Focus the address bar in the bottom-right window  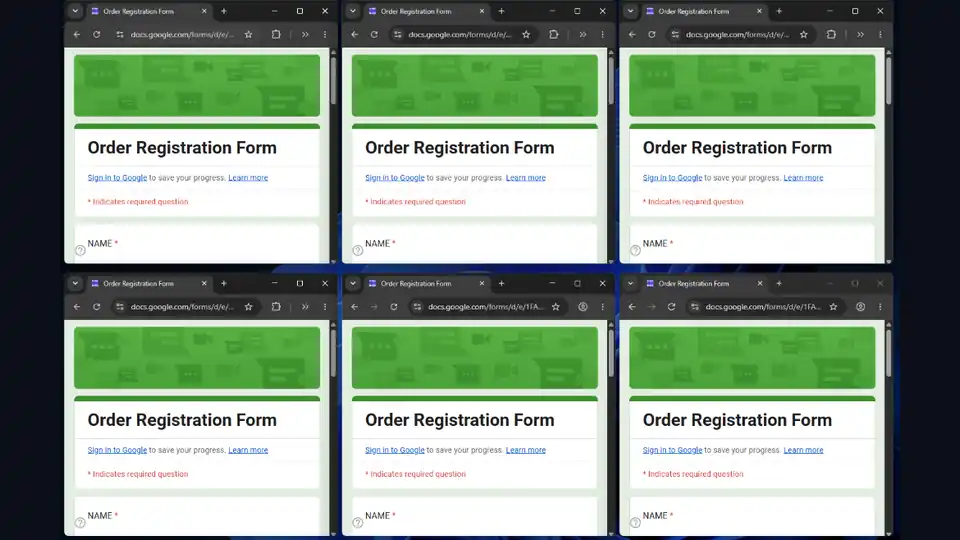point(763,307)
